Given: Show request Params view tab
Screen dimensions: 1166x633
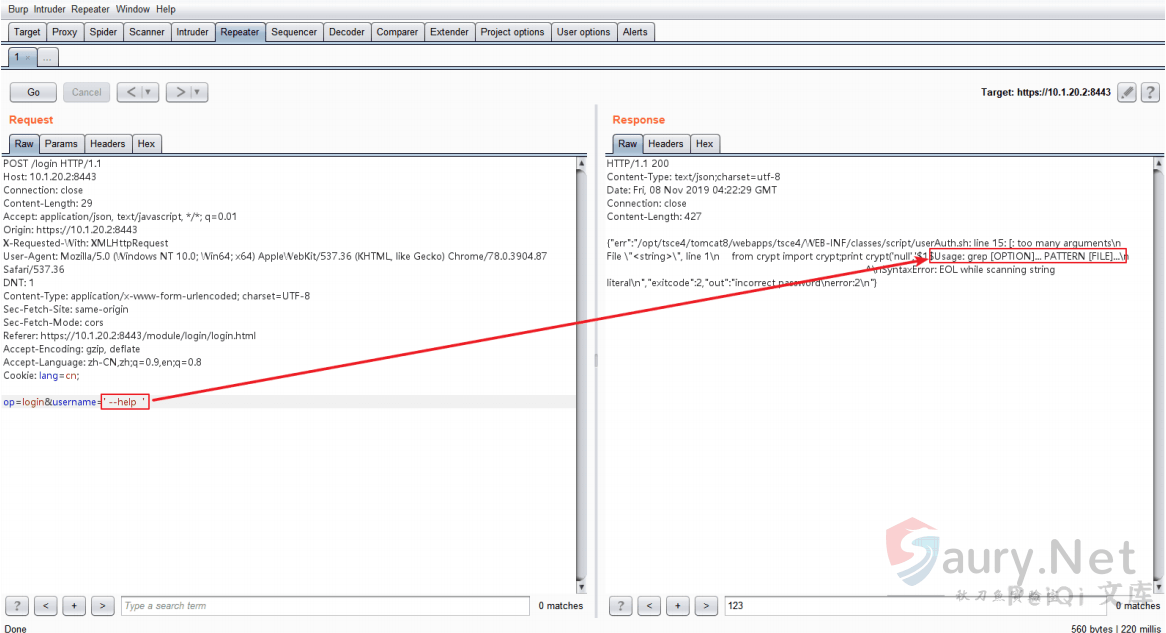Looking at the screenshot, I should coord(61,144).
